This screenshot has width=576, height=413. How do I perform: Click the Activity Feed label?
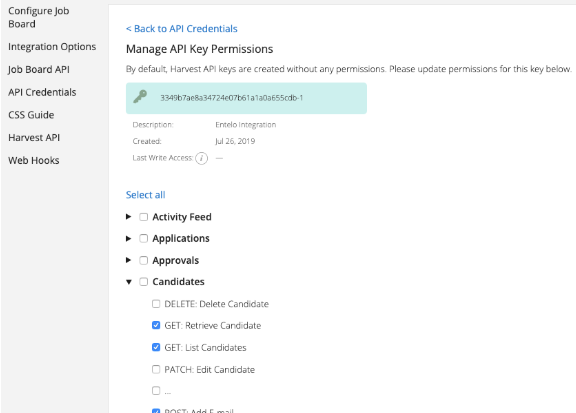pos(182,217)
